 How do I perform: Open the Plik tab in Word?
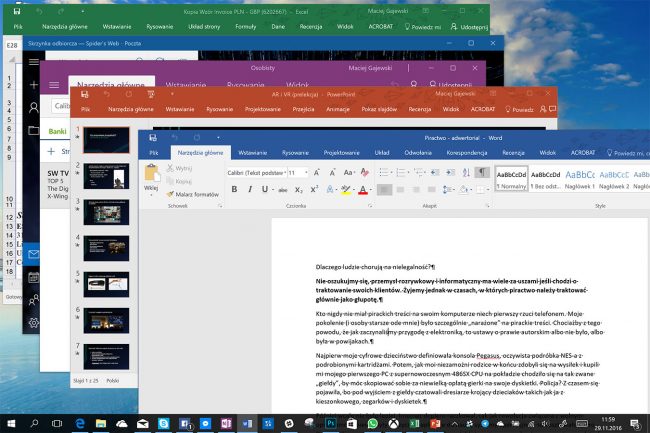tap(154, 153)
